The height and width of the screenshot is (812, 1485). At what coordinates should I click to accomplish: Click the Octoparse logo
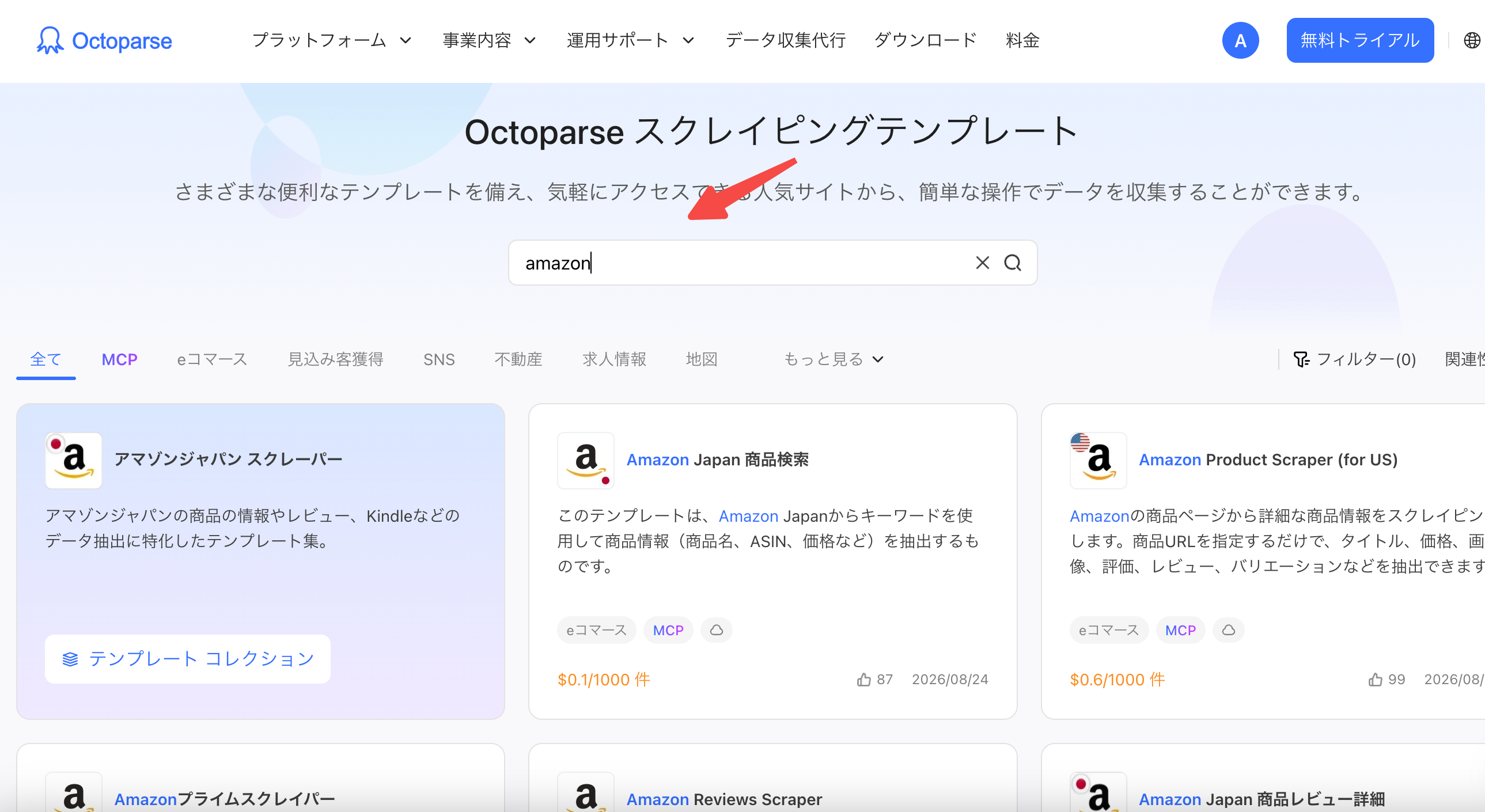pyautogui.click(x=104, y=40)
